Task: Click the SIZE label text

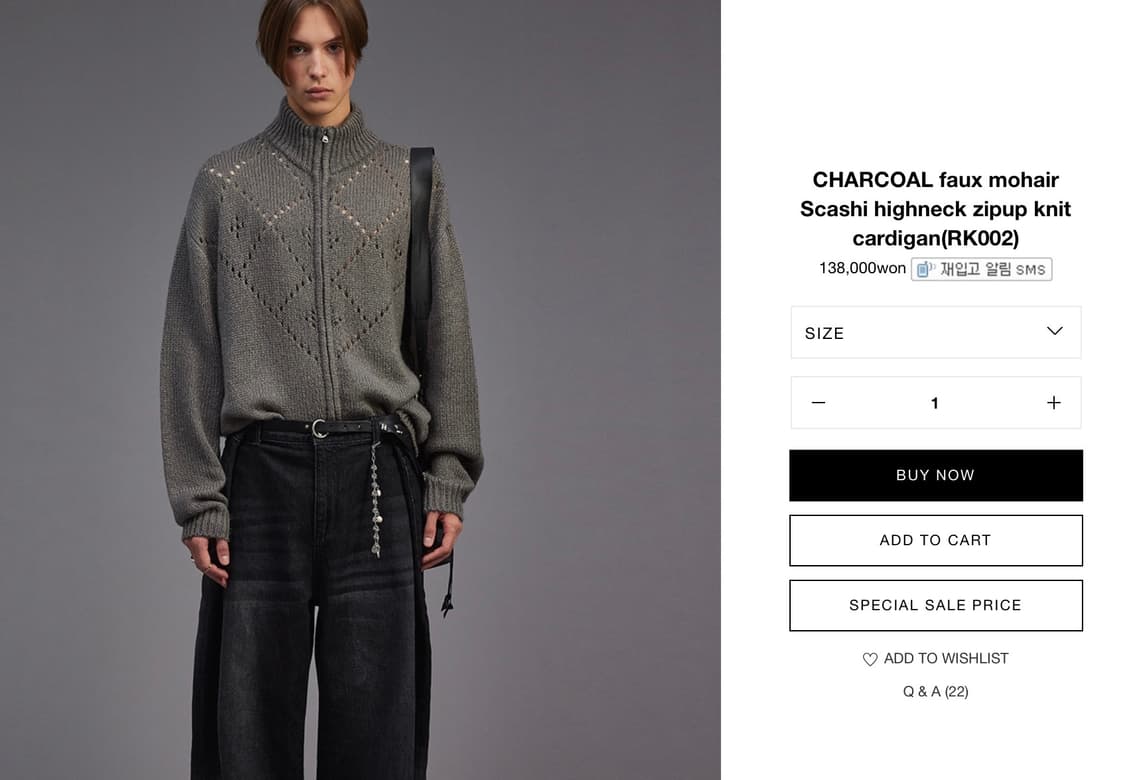Action: [x=824, y=334]
